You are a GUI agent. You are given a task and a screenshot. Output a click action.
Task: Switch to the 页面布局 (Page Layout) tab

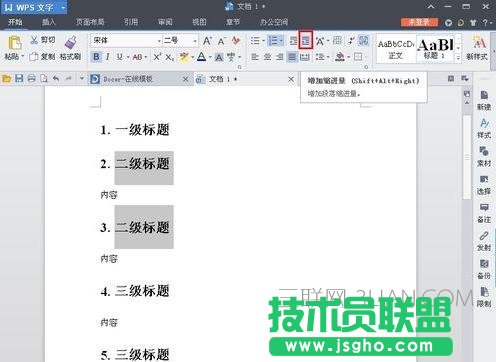[90, 22]
